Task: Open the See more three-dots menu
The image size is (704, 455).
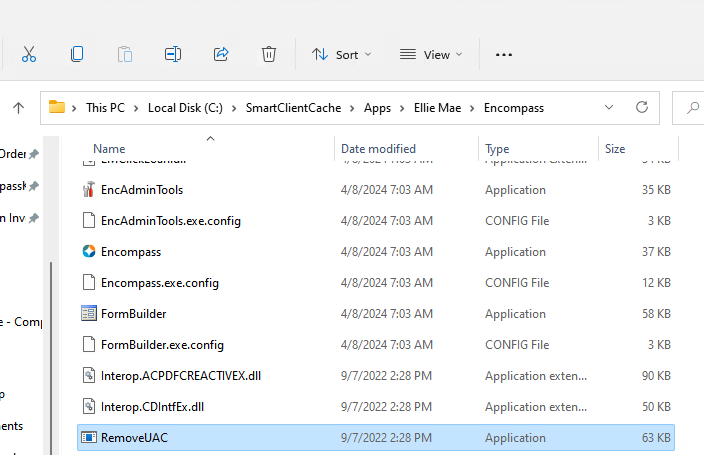Action: (x=504, y=55)
